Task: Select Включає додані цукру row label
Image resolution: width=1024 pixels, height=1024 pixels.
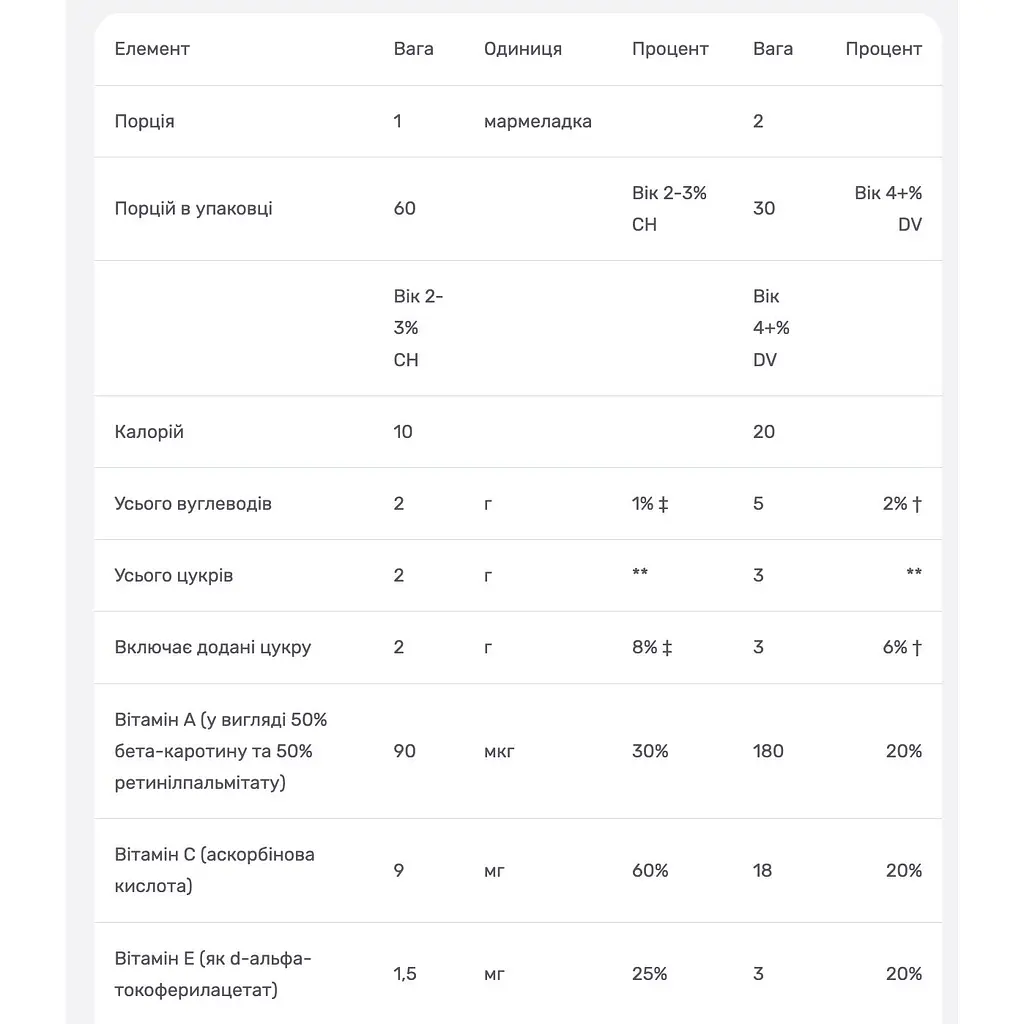Action: (x=212, y=647)
